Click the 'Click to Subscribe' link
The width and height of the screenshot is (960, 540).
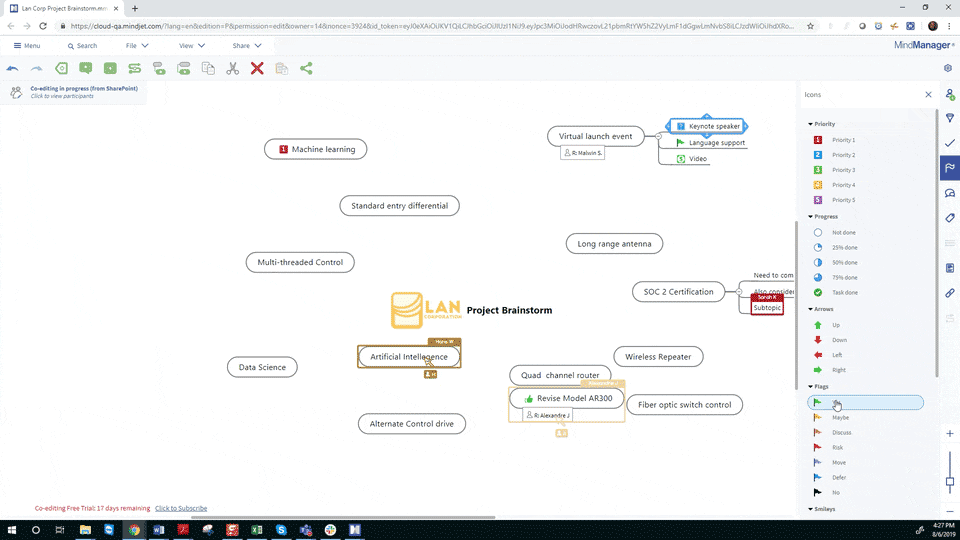pyautogui.click(x=181, y=508)
